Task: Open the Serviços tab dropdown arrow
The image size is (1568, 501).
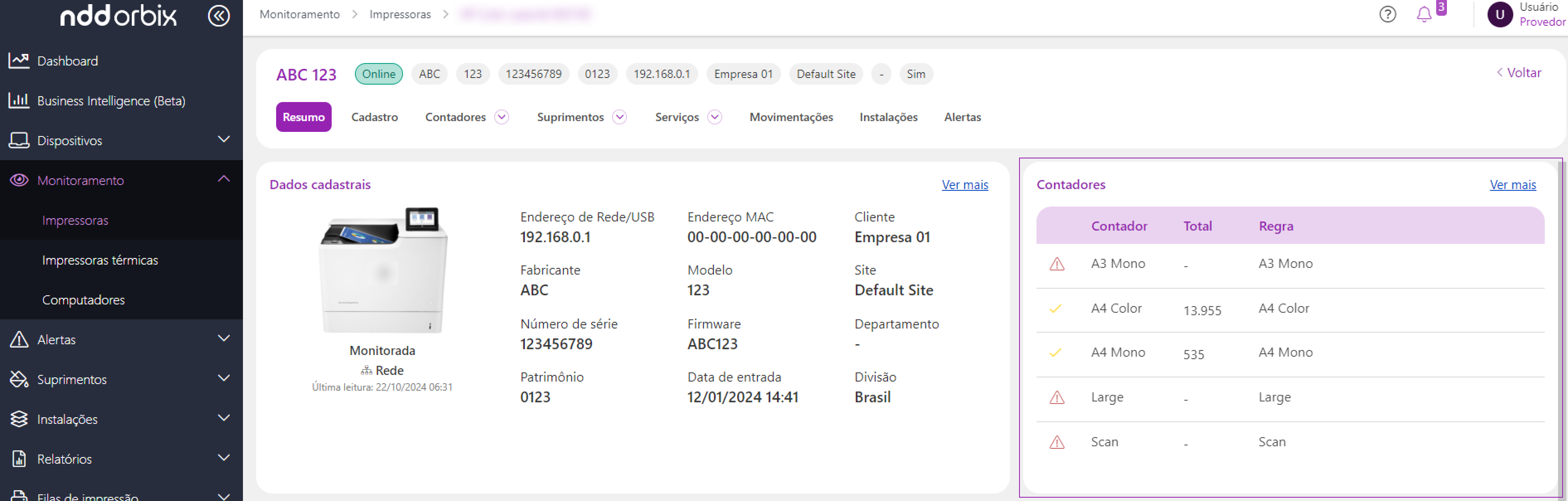Action: (715, 117)
